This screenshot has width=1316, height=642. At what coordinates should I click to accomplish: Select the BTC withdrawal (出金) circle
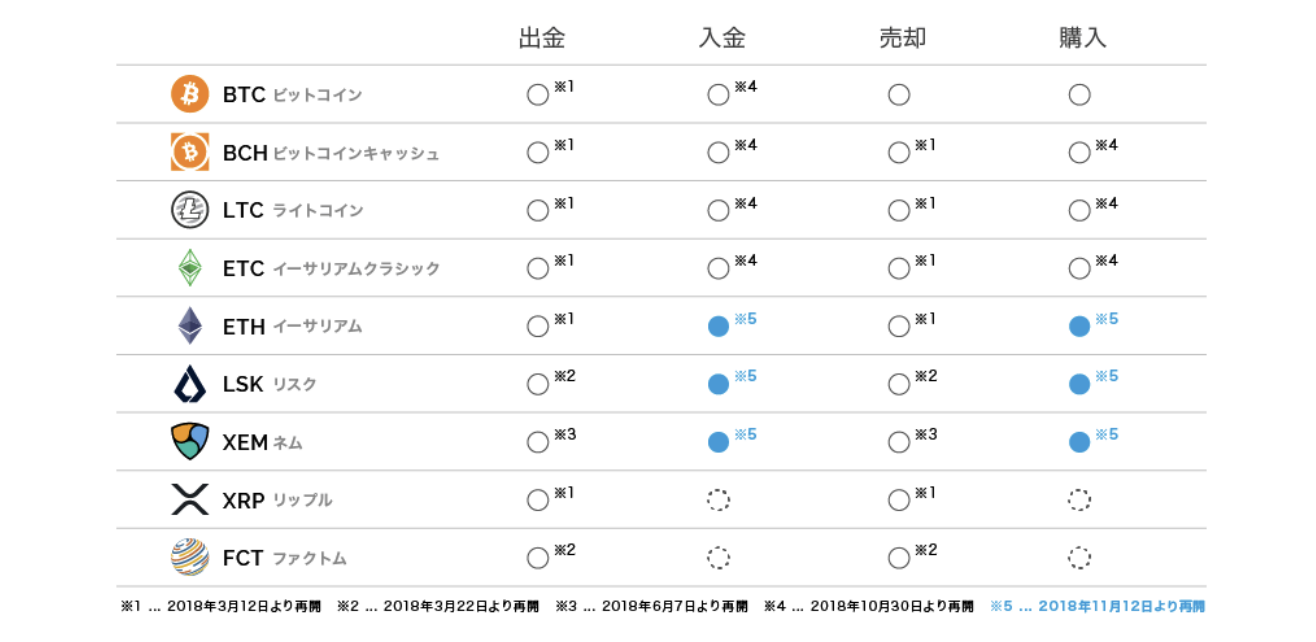pos(538,95)
